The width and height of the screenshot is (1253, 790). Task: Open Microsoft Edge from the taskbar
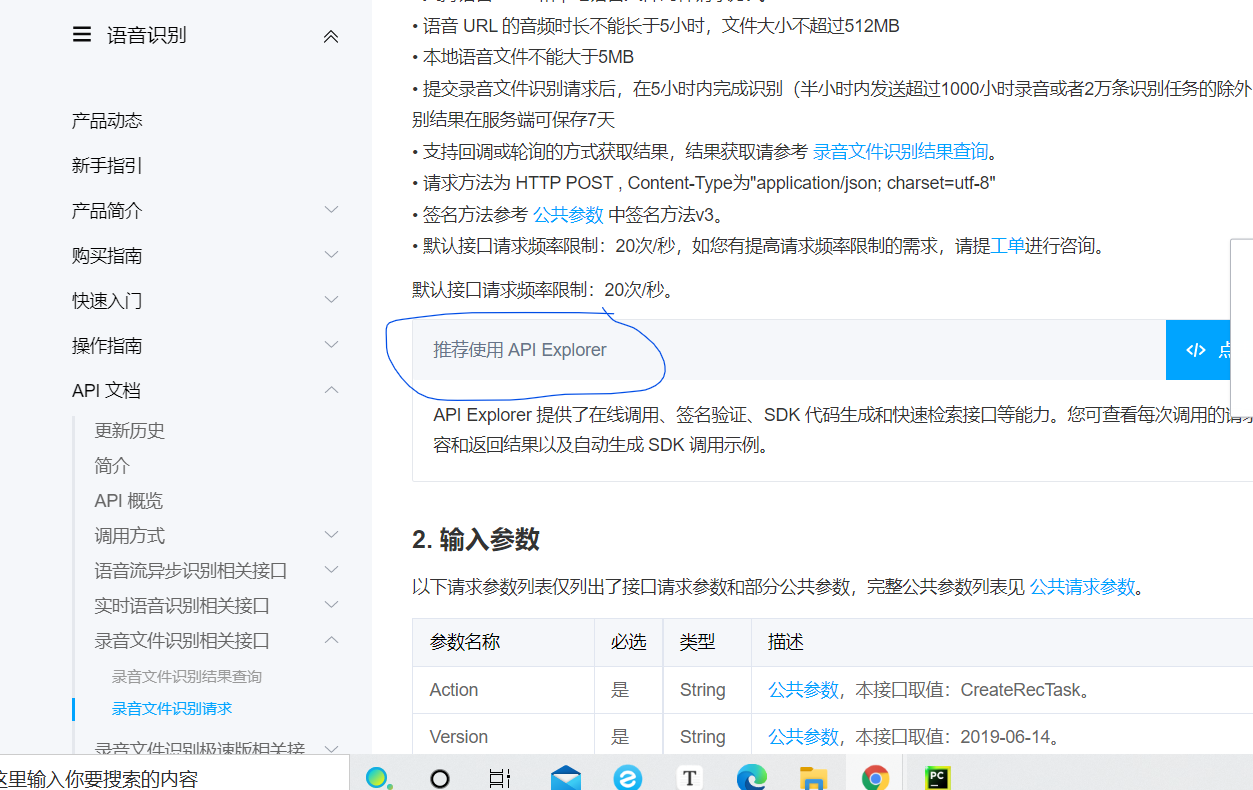[x=750, y=777]
